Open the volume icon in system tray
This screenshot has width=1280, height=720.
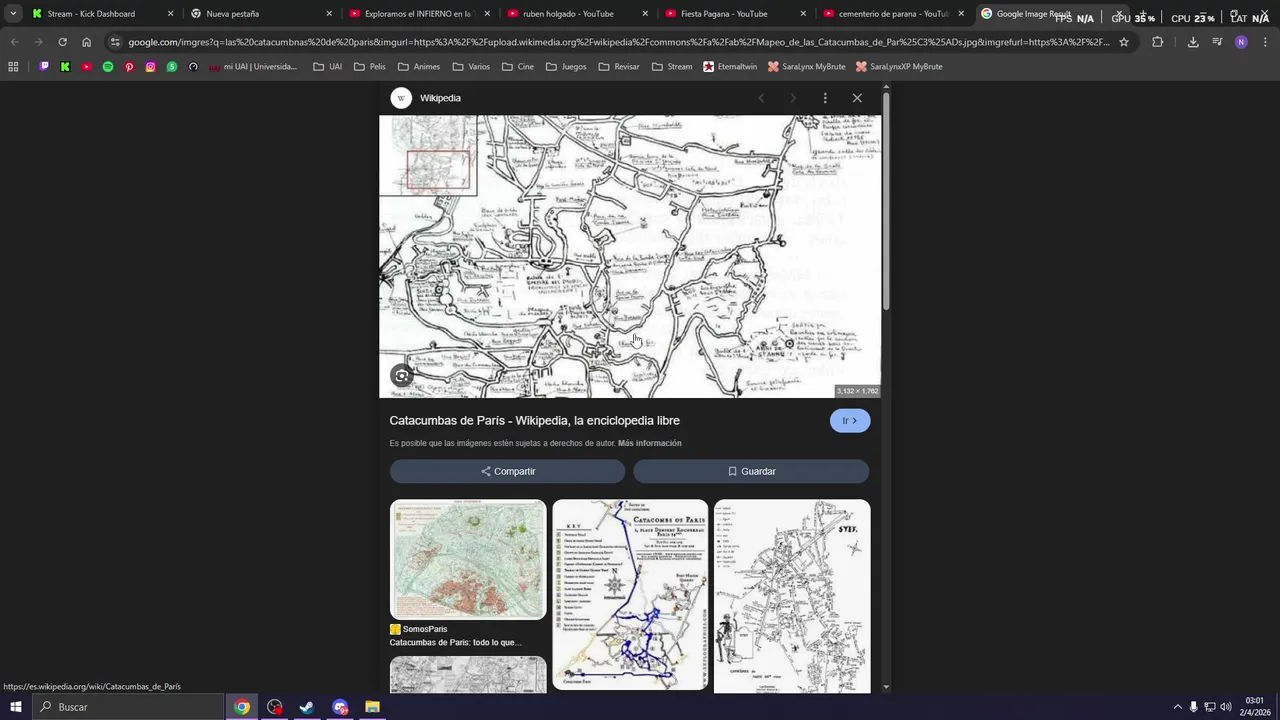pos(1226,707)
